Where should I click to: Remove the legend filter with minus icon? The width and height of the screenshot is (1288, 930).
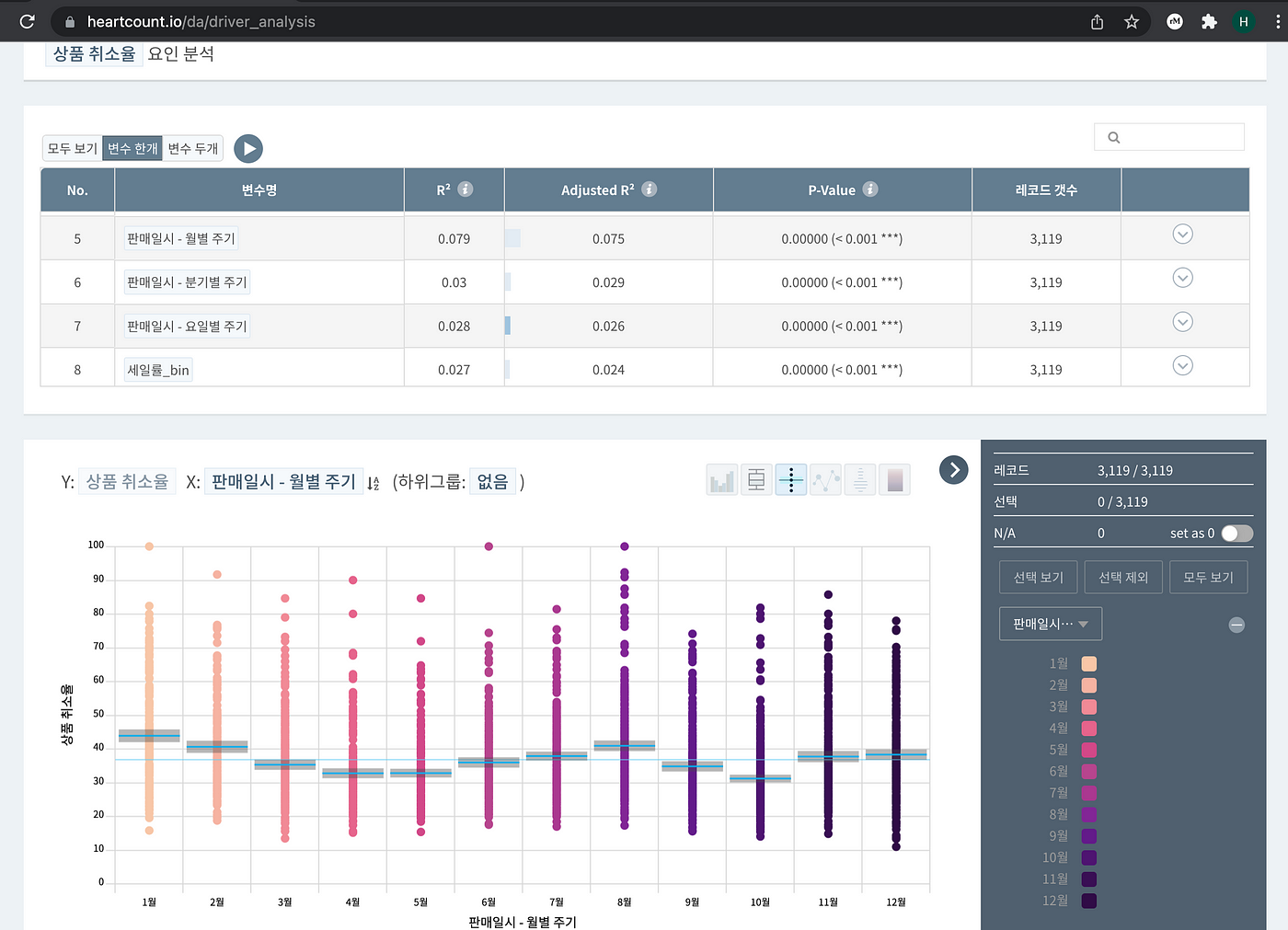click(1236, 626)
